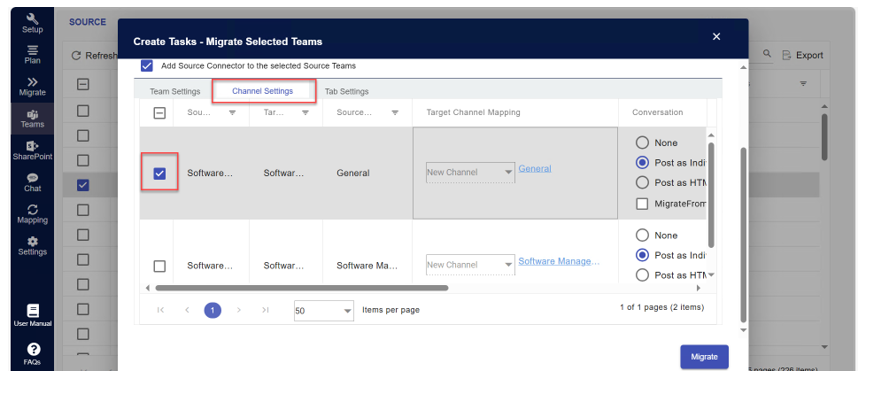Uncheck the selected team row in Source grid
The image size is (878, 407).
(83, 185)
